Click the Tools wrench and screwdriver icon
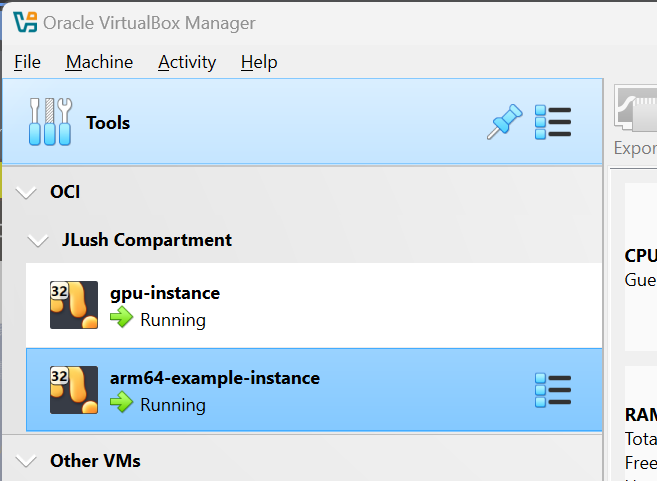This screenshot has height=481, width=657. pos(50,123)
